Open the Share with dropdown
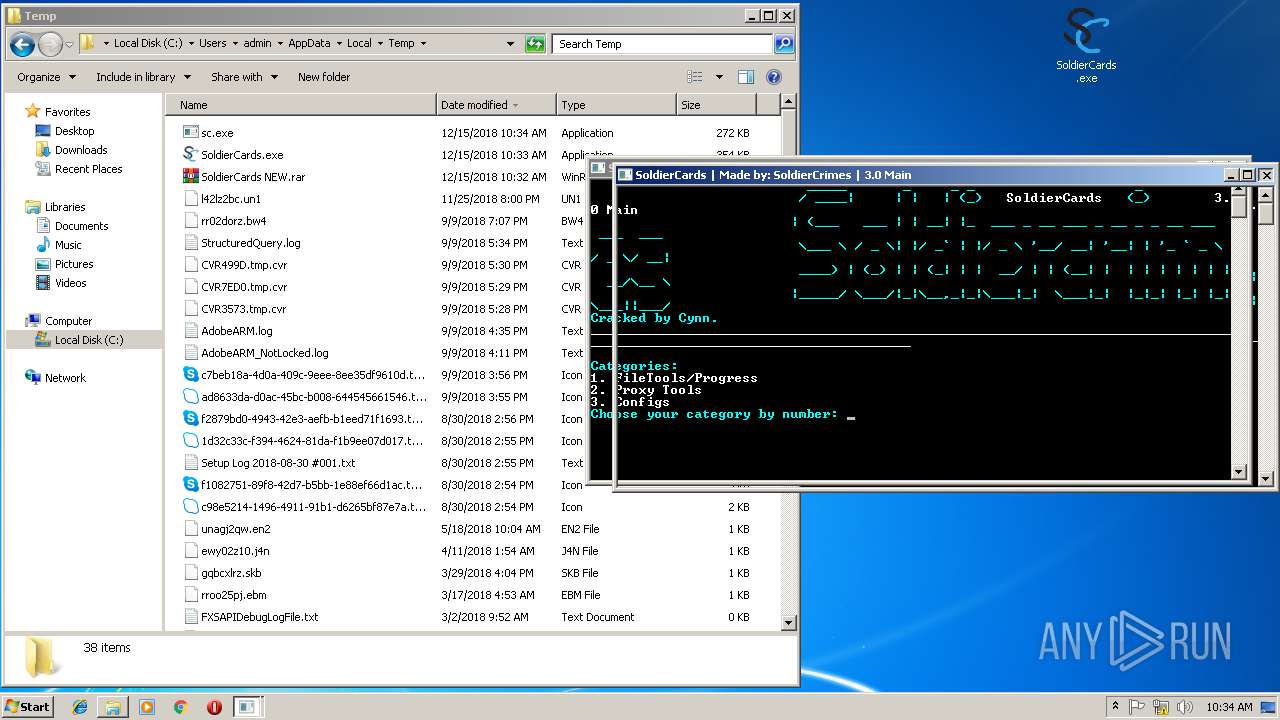1280x720 pixels. click(244, 77)
